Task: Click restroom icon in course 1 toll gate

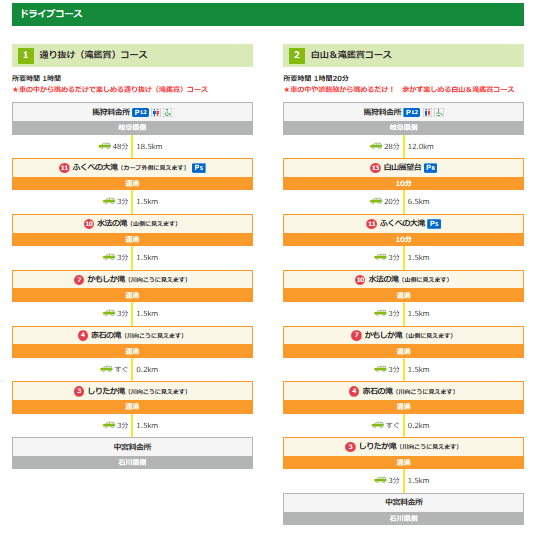Action: click(156, 112)
